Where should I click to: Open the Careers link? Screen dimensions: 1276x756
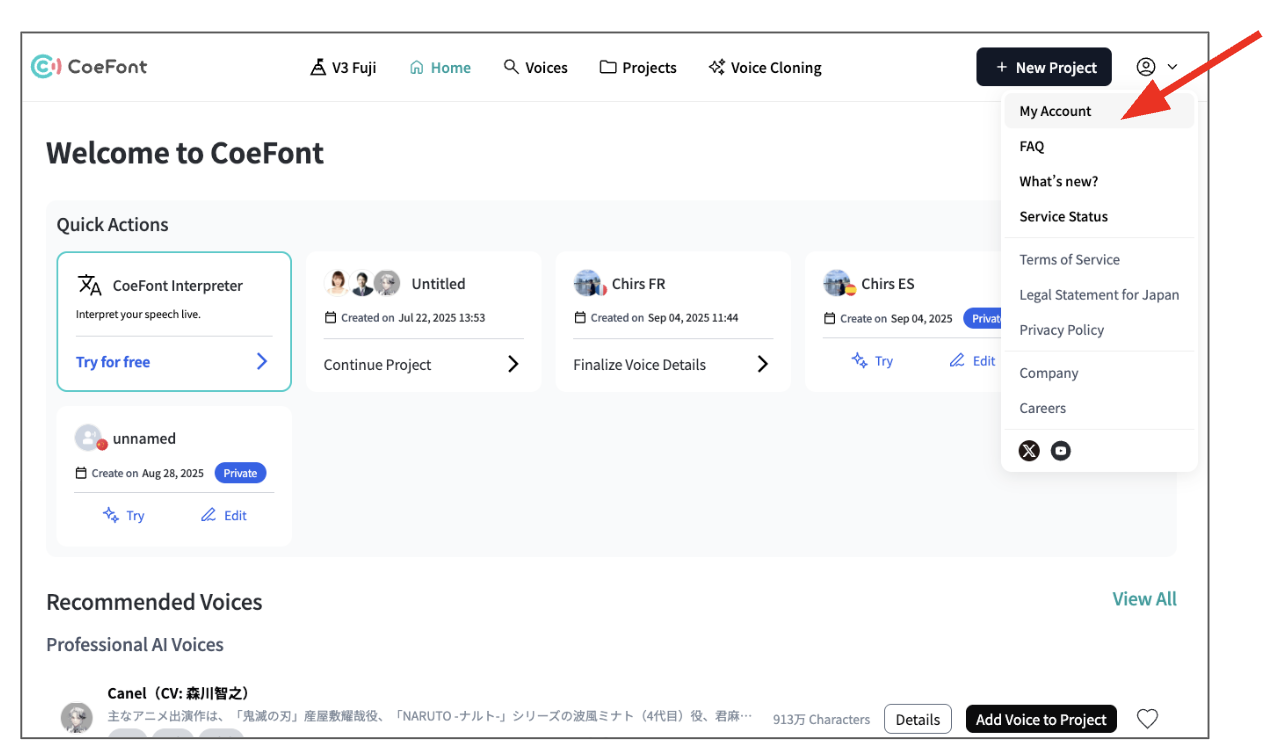(1042, 408)
